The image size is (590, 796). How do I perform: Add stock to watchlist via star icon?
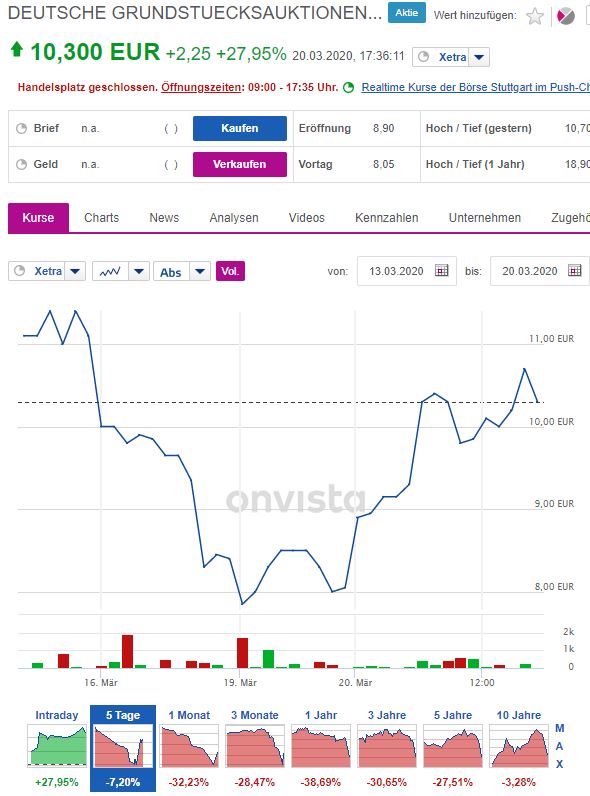[535, 16]
